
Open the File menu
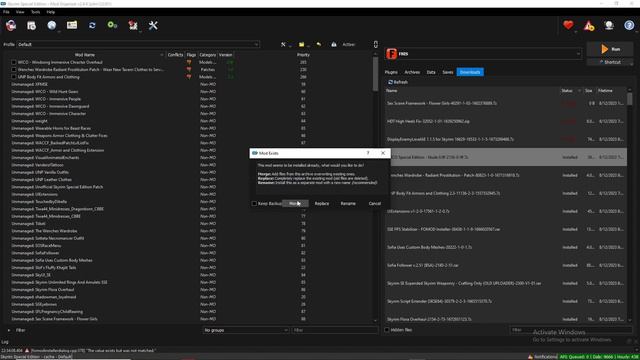(x=6, y=12)
